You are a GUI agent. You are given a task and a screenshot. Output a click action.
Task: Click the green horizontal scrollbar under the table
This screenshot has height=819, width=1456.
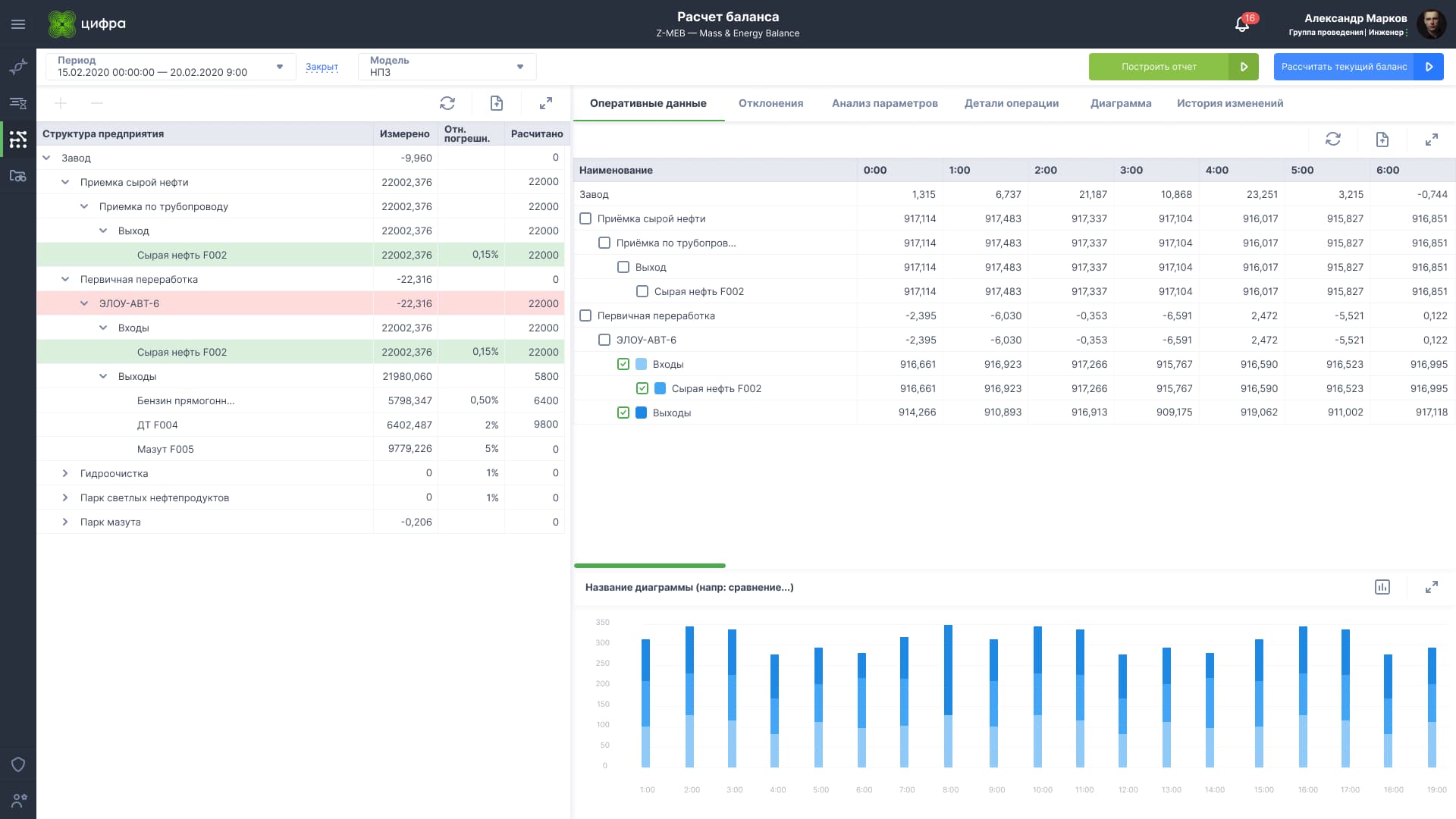650,566
